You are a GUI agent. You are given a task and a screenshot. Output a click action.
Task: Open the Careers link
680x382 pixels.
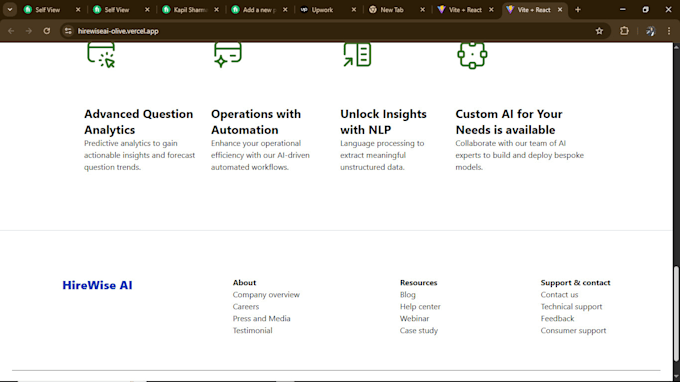(245, 307)
